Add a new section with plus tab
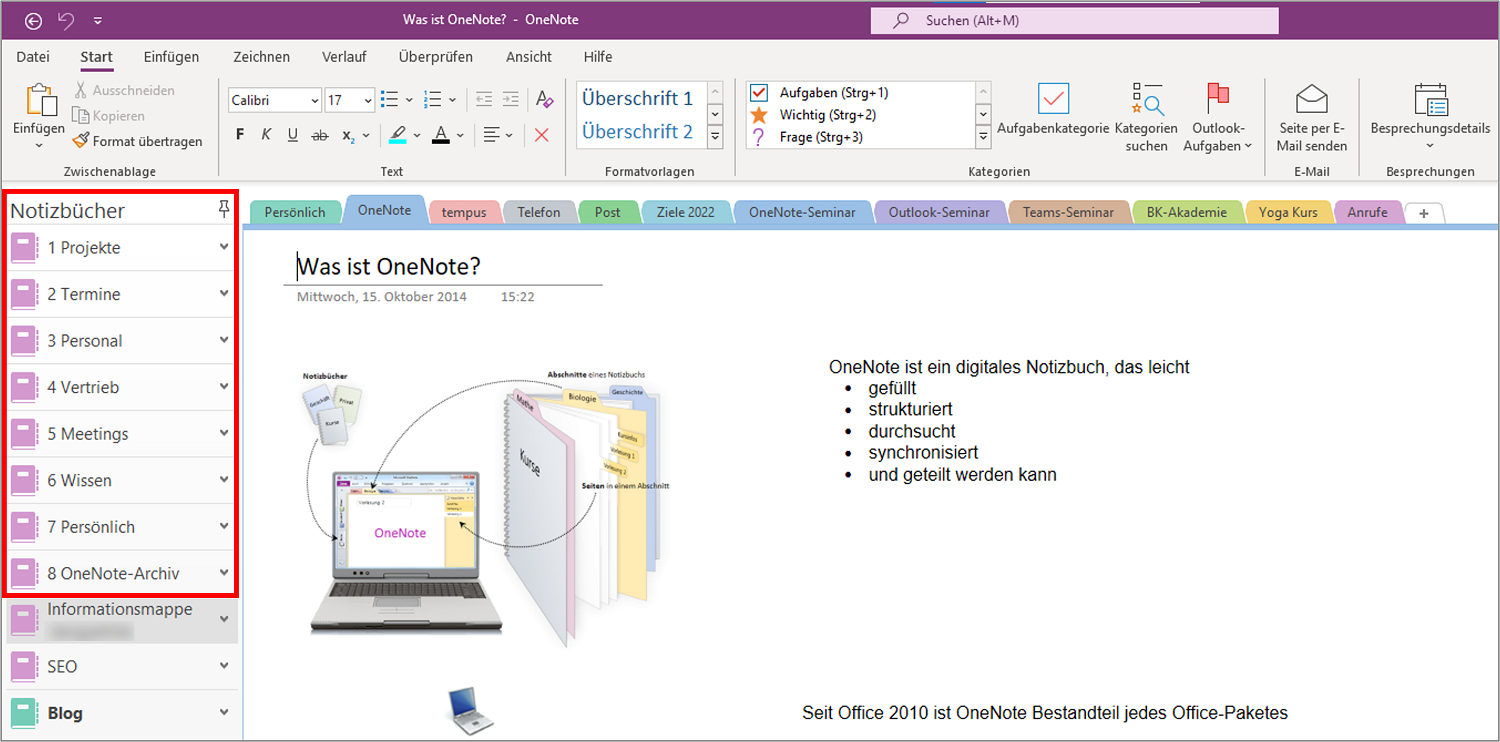Screen dimensions: 1500x742 coord(1424,213)
